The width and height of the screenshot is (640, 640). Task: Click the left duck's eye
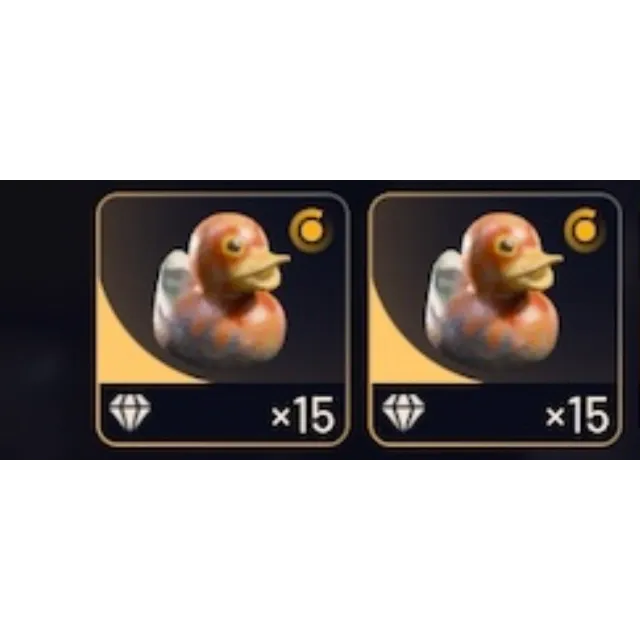click(x=234, y=245)
